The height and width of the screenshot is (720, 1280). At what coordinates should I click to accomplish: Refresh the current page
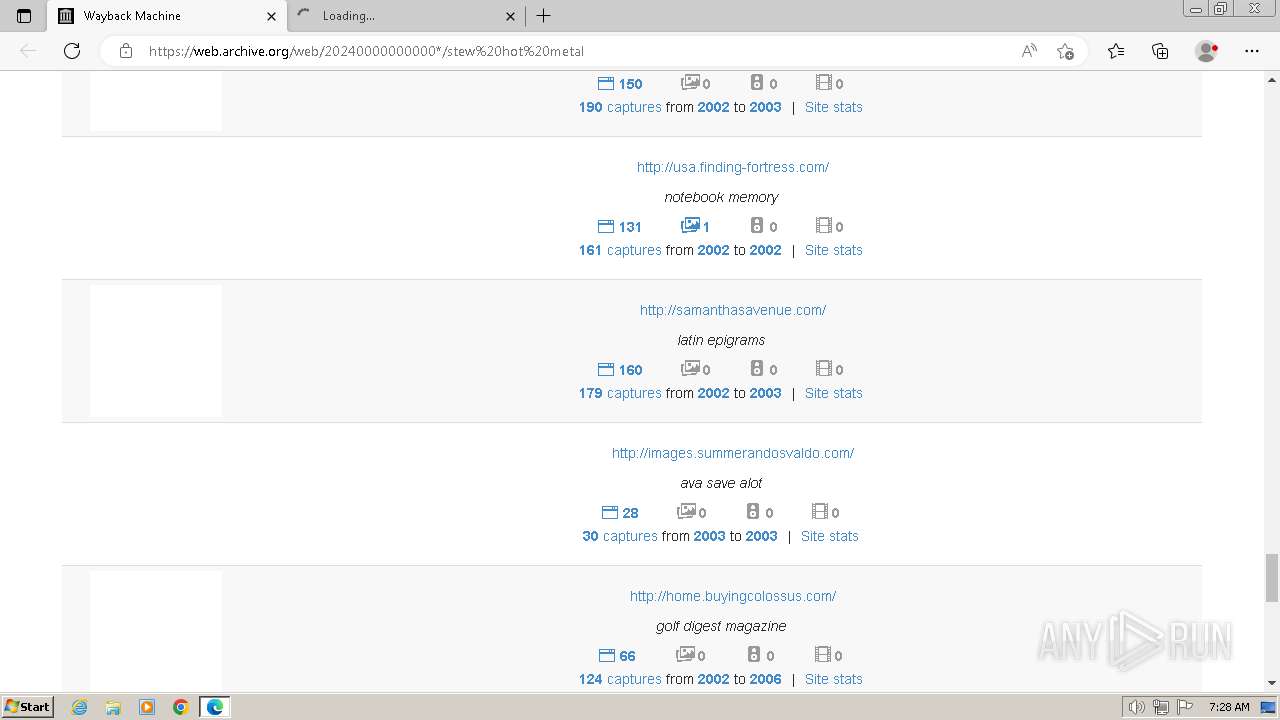coord(72,51)
